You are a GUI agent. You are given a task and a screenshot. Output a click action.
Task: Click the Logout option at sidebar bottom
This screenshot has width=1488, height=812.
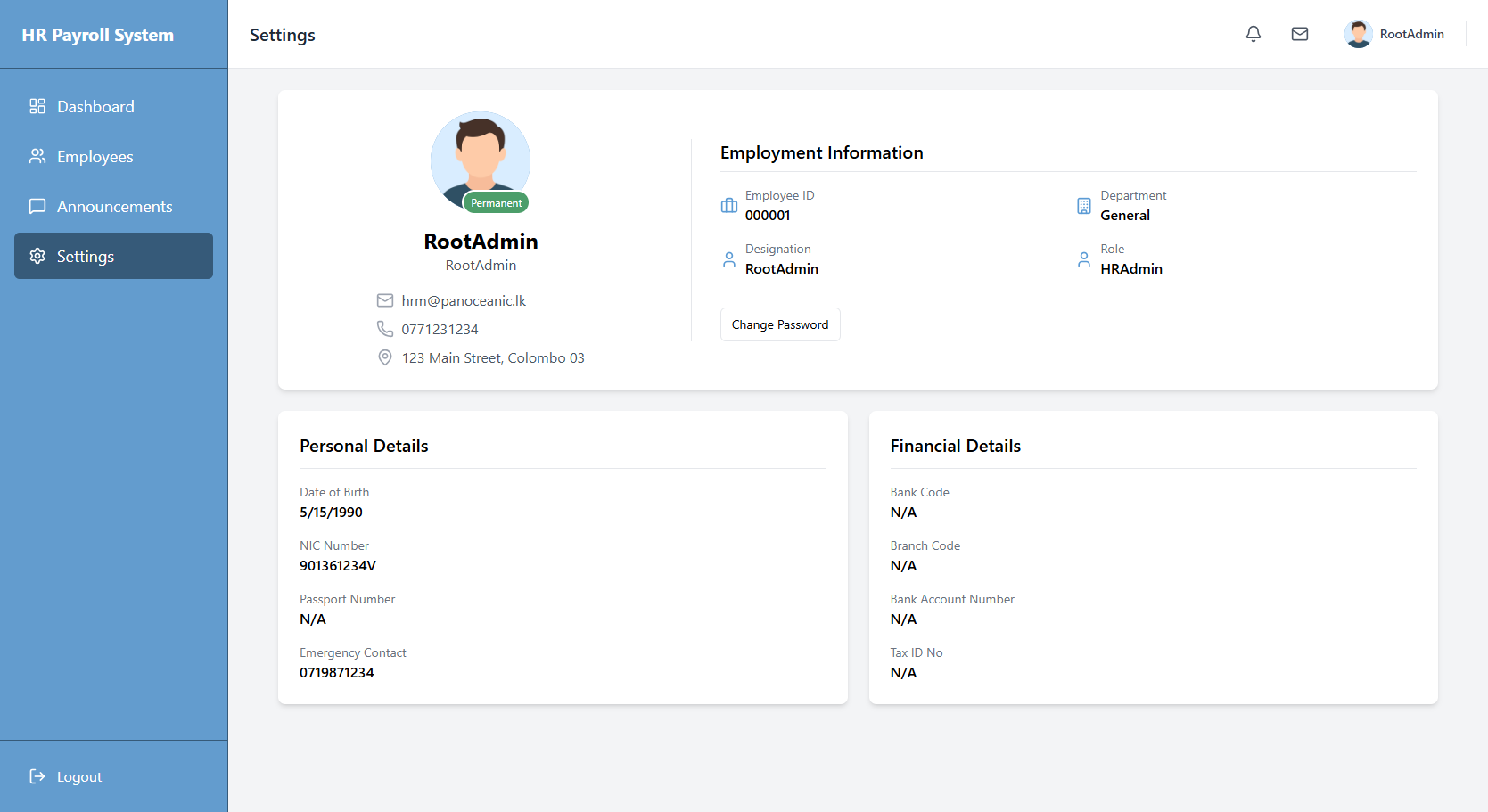pyautogui.click(x=78, y=776)
